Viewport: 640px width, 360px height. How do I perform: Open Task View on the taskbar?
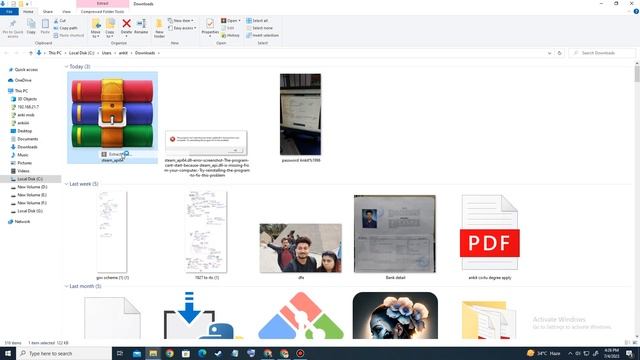click(120, 353)
